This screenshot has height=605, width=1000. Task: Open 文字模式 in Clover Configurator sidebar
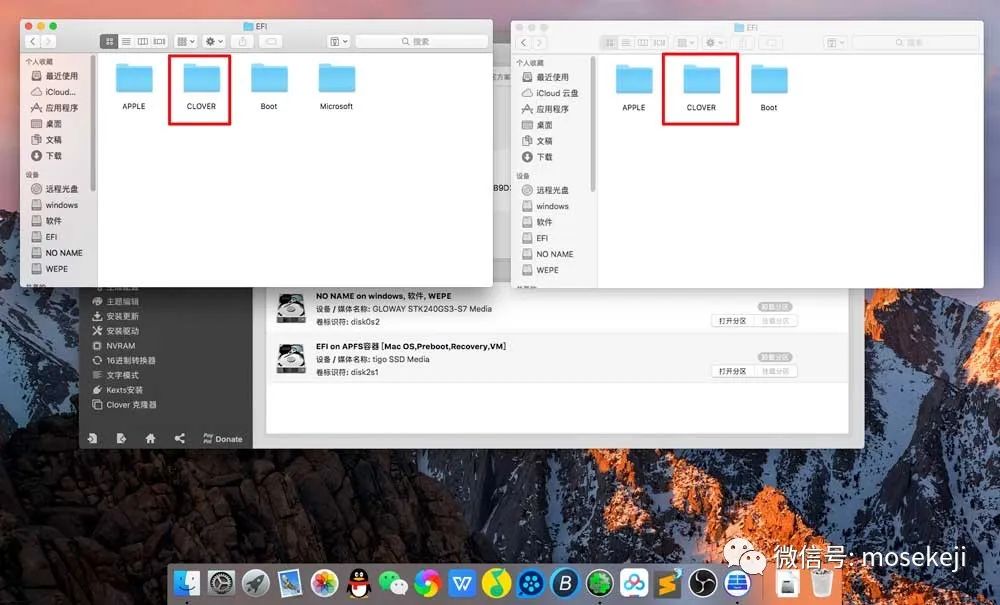116,375
